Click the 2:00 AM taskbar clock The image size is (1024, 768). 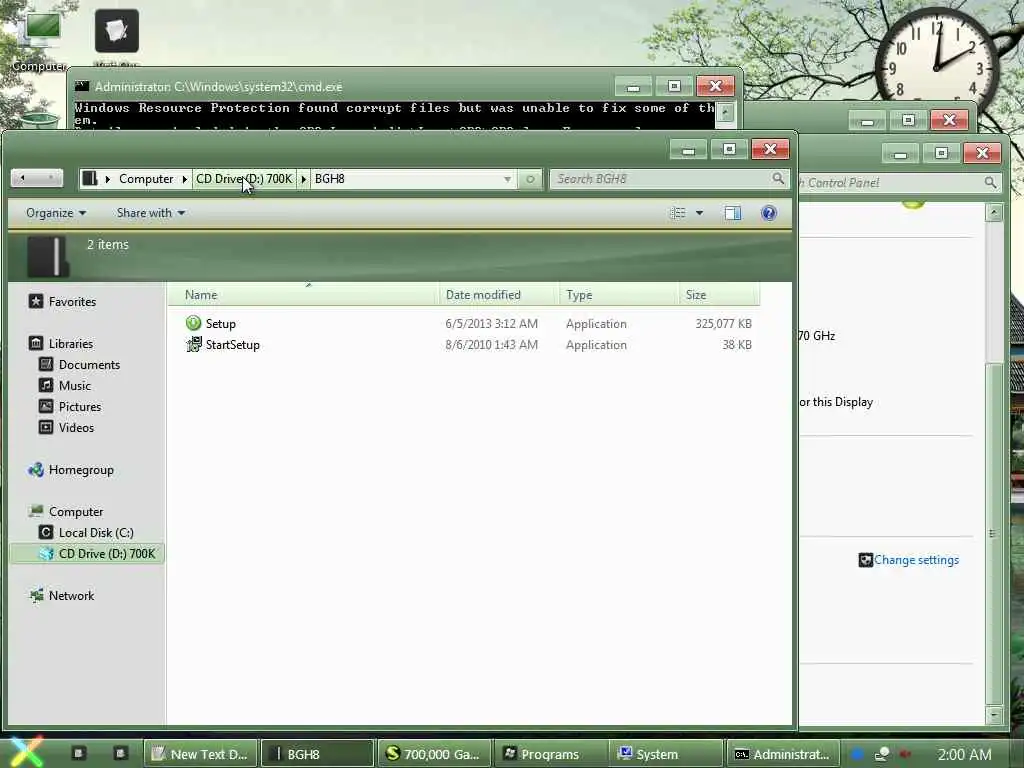pyautogui.click(x=964, y=754)
